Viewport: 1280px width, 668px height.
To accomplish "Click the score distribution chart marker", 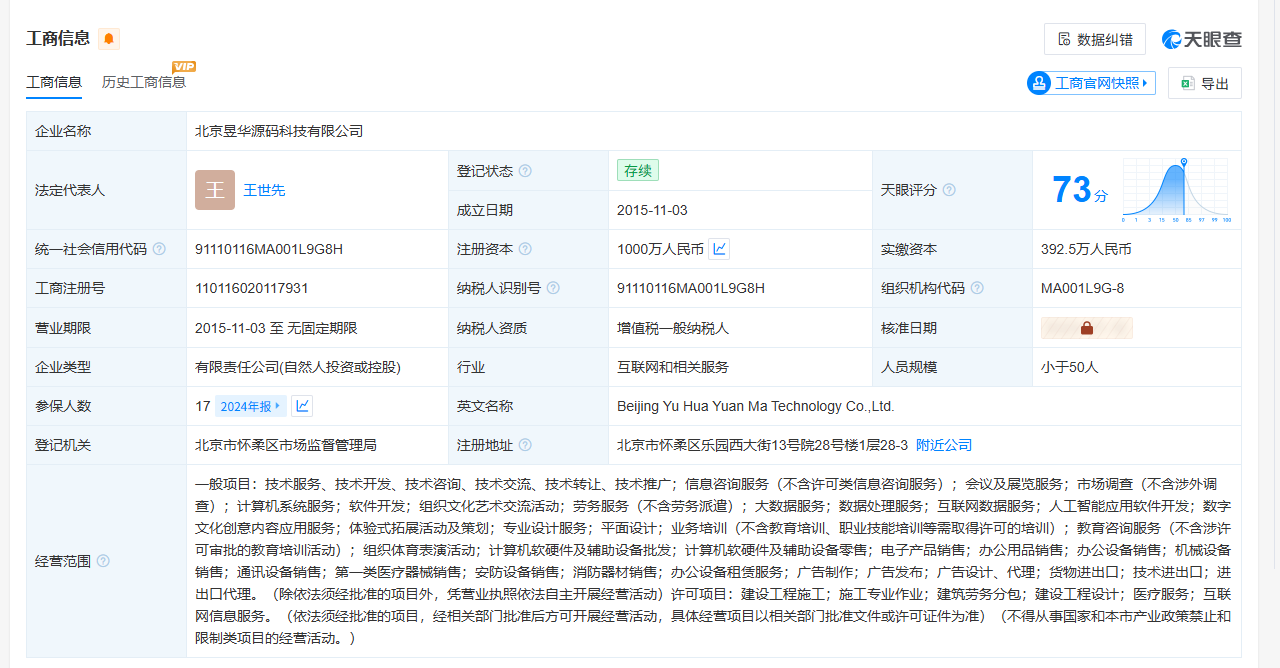I will (1183, 162).
